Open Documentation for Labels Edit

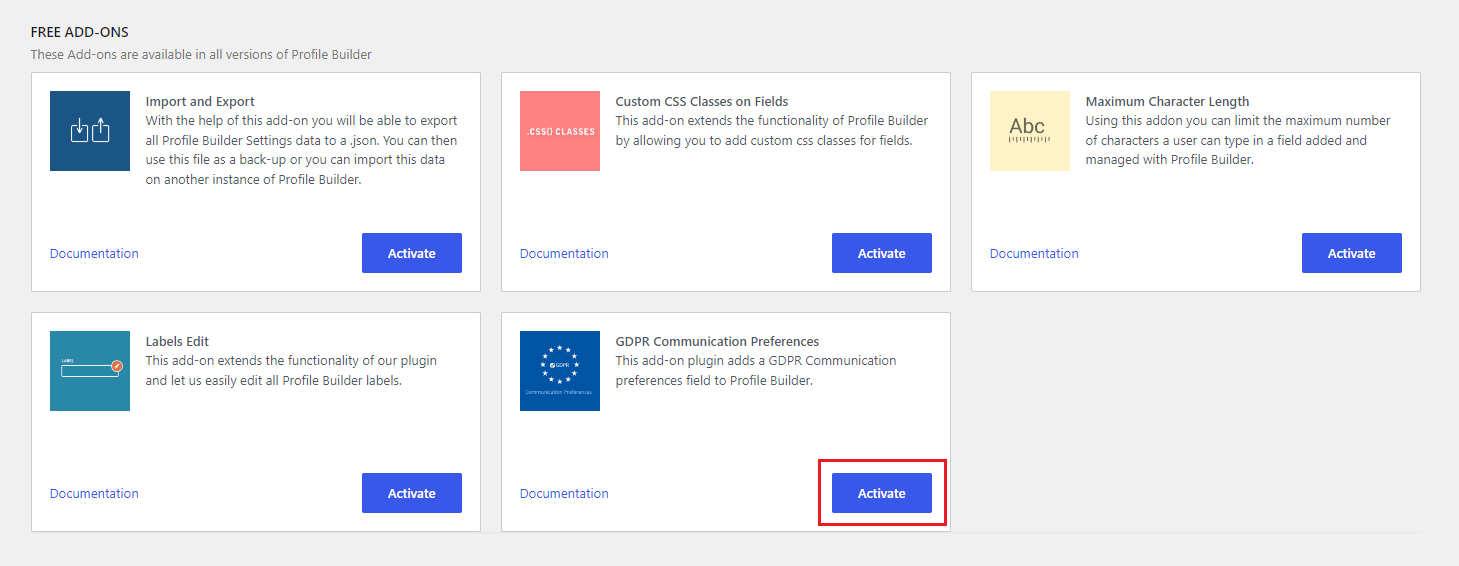click(94, 494)
